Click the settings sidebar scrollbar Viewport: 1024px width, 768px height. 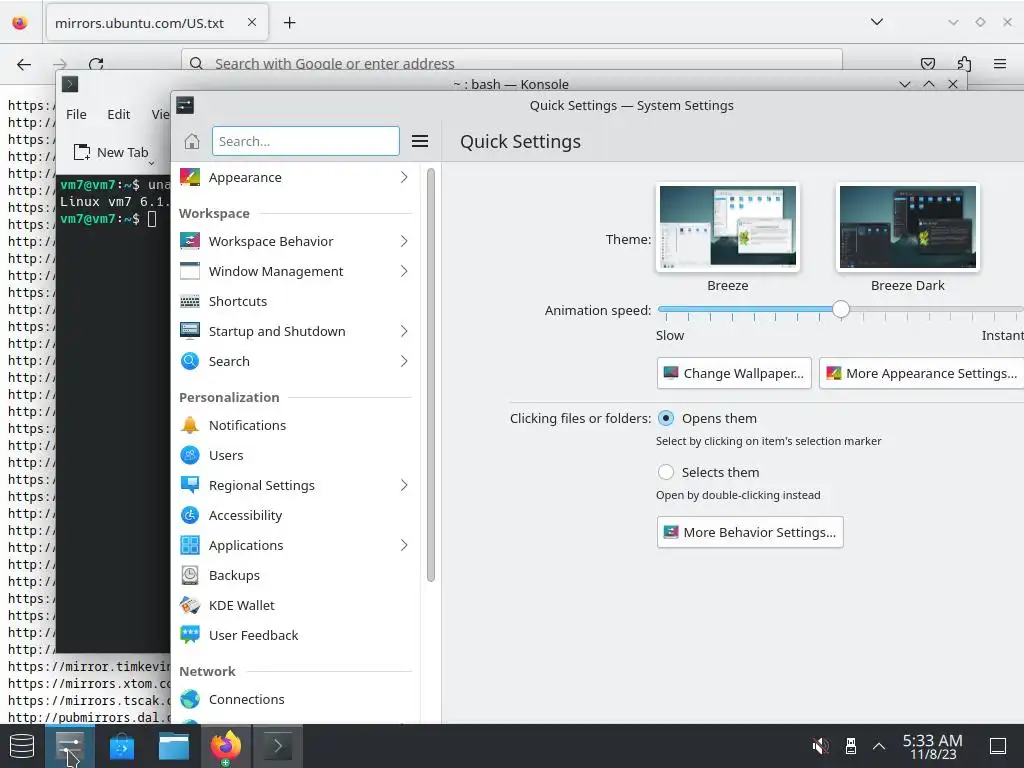tap(430, 375)
